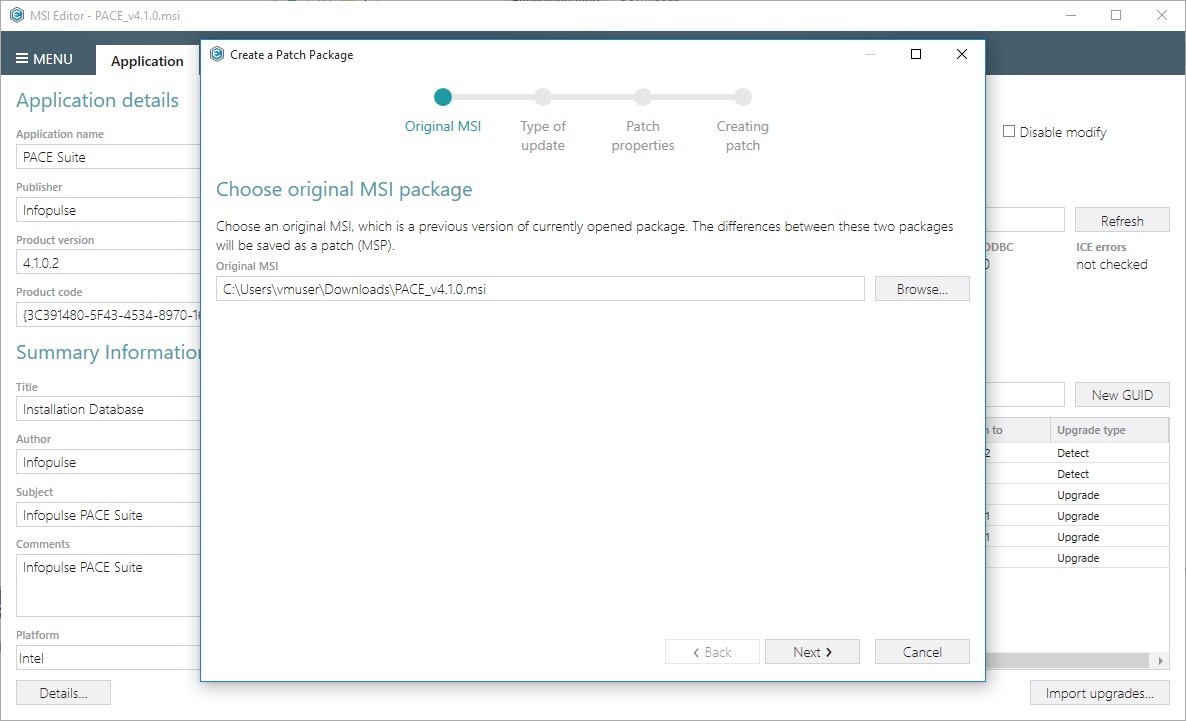Close the Create a Patch Package dialog

tap(962, 54)
